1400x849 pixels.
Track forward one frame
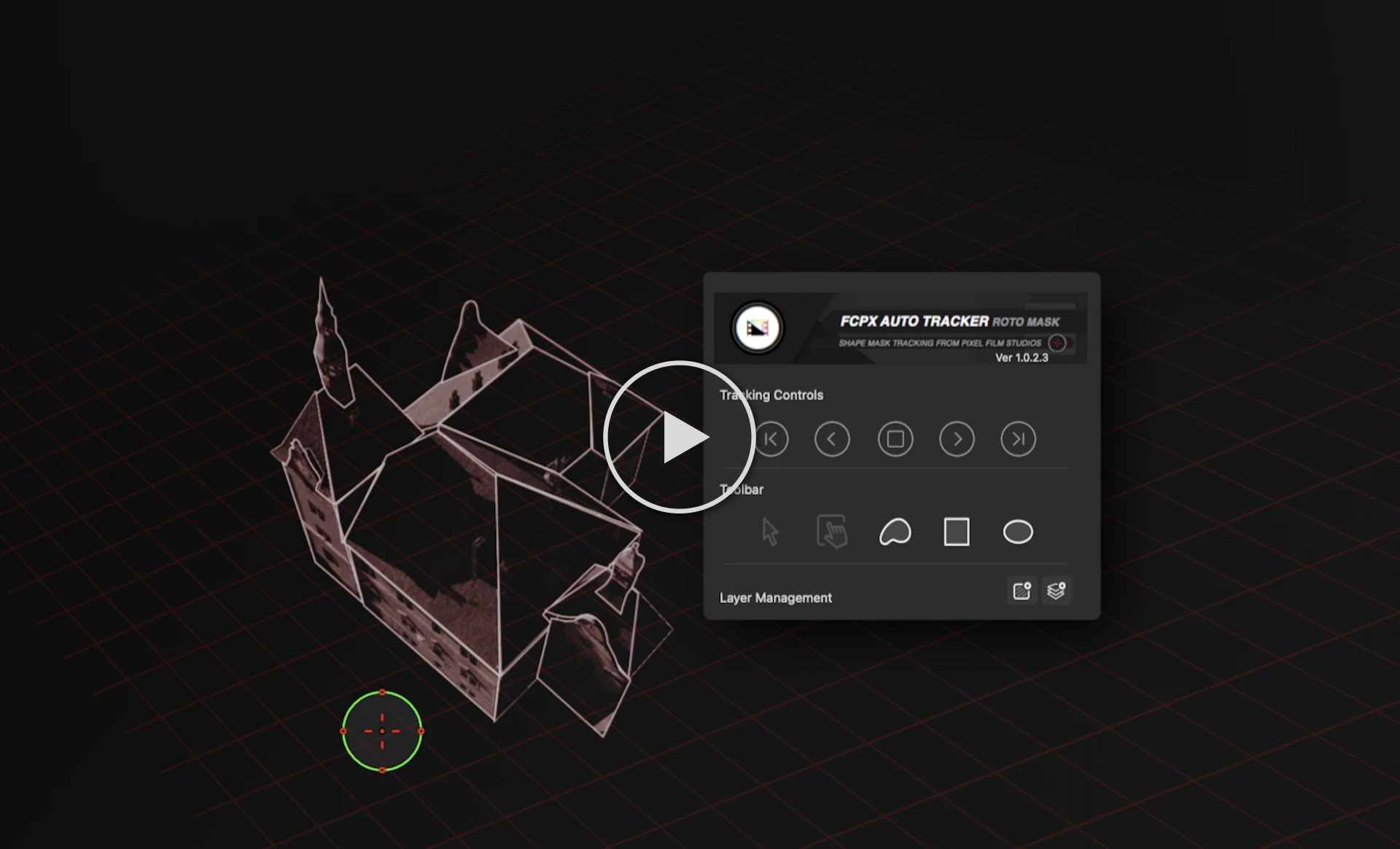[x=957, y=439]
